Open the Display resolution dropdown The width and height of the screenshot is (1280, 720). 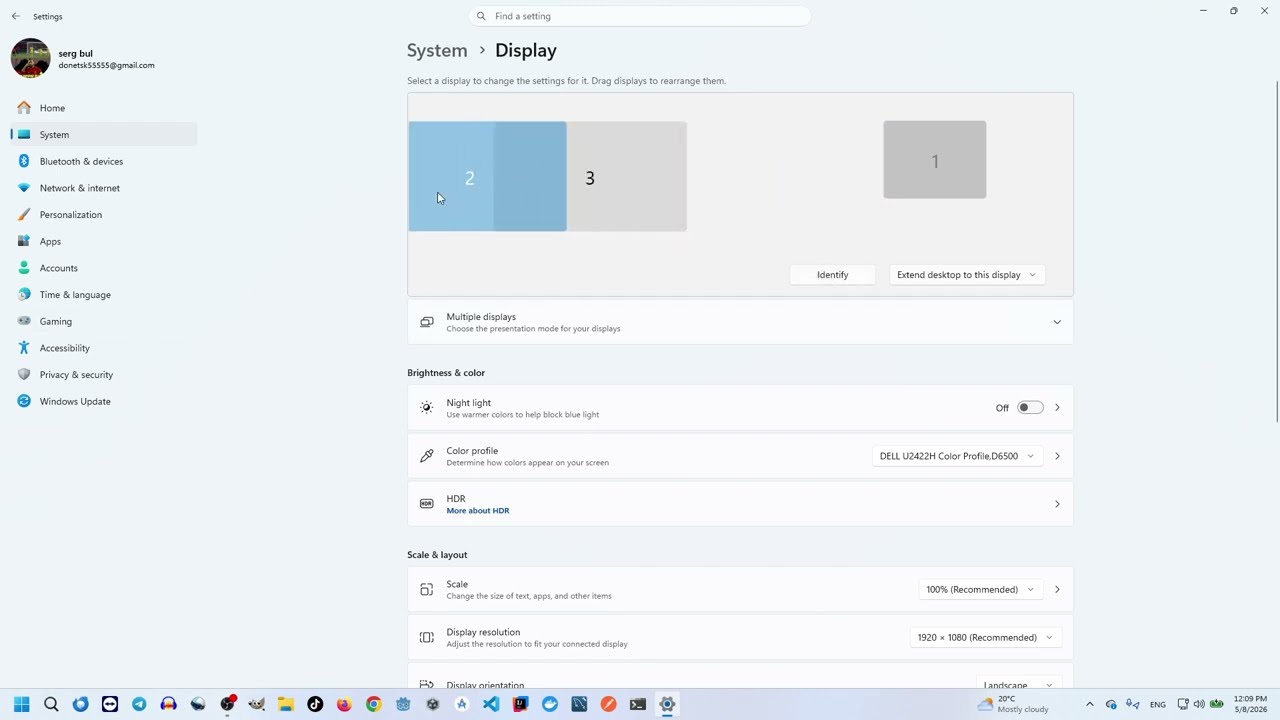coord(984,637)
